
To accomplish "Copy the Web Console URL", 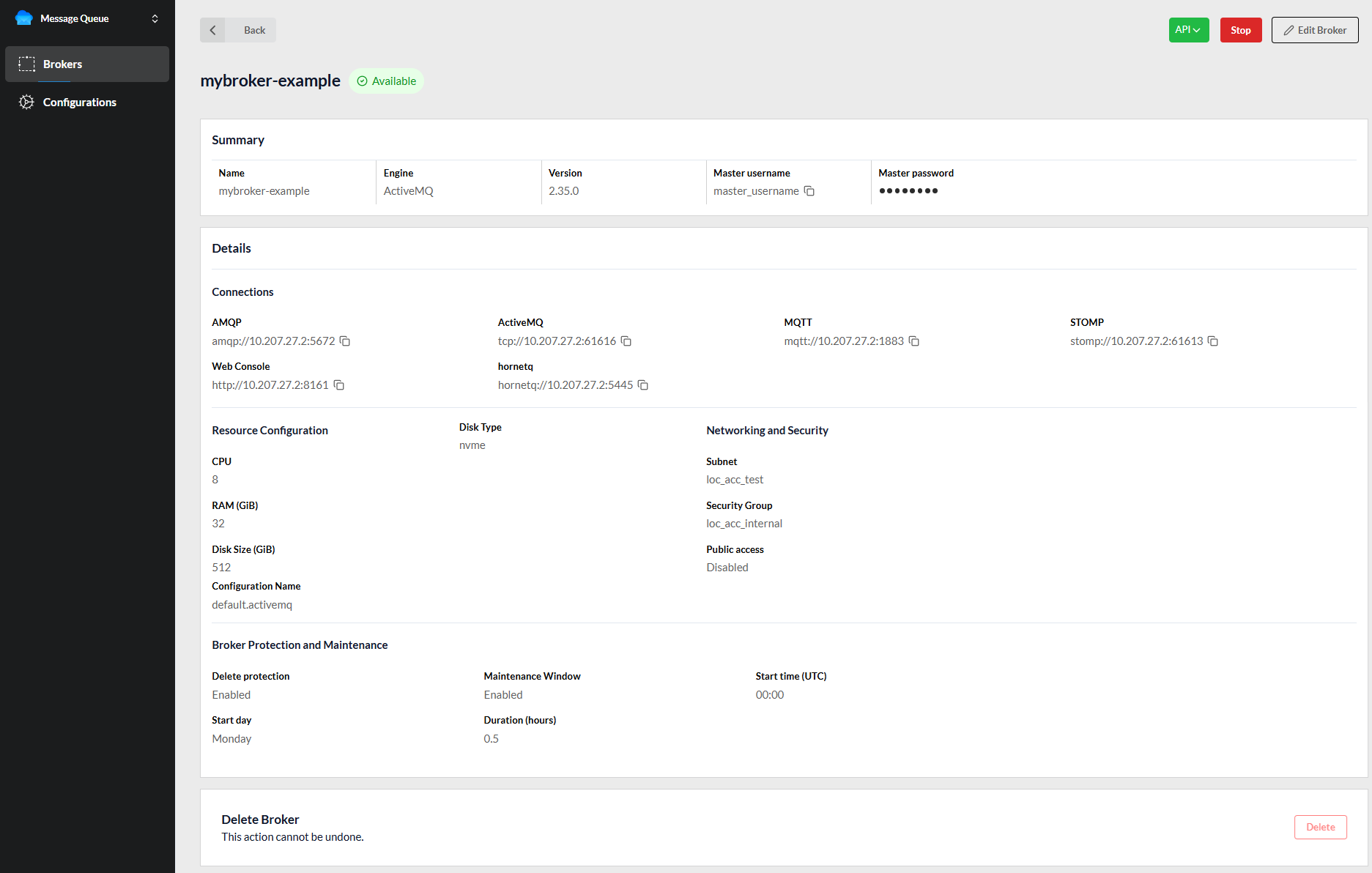I will (339, 385).
